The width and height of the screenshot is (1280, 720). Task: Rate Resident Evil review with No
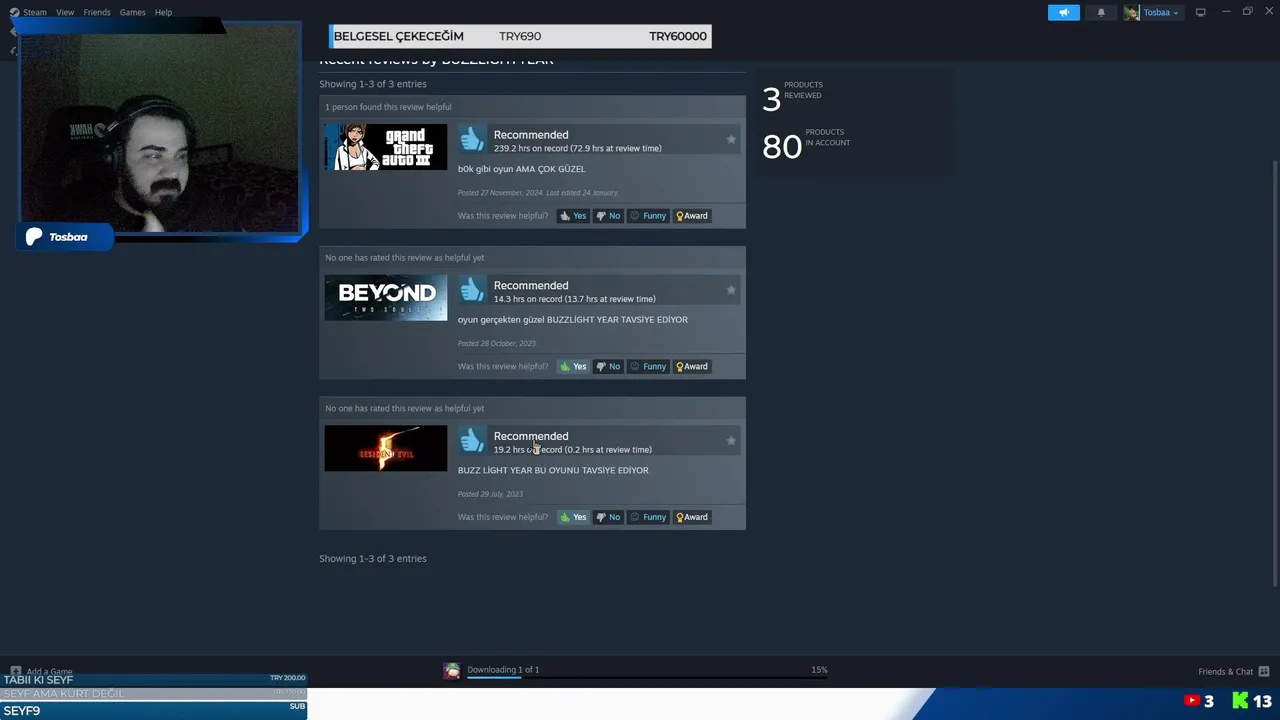(608, 517)
